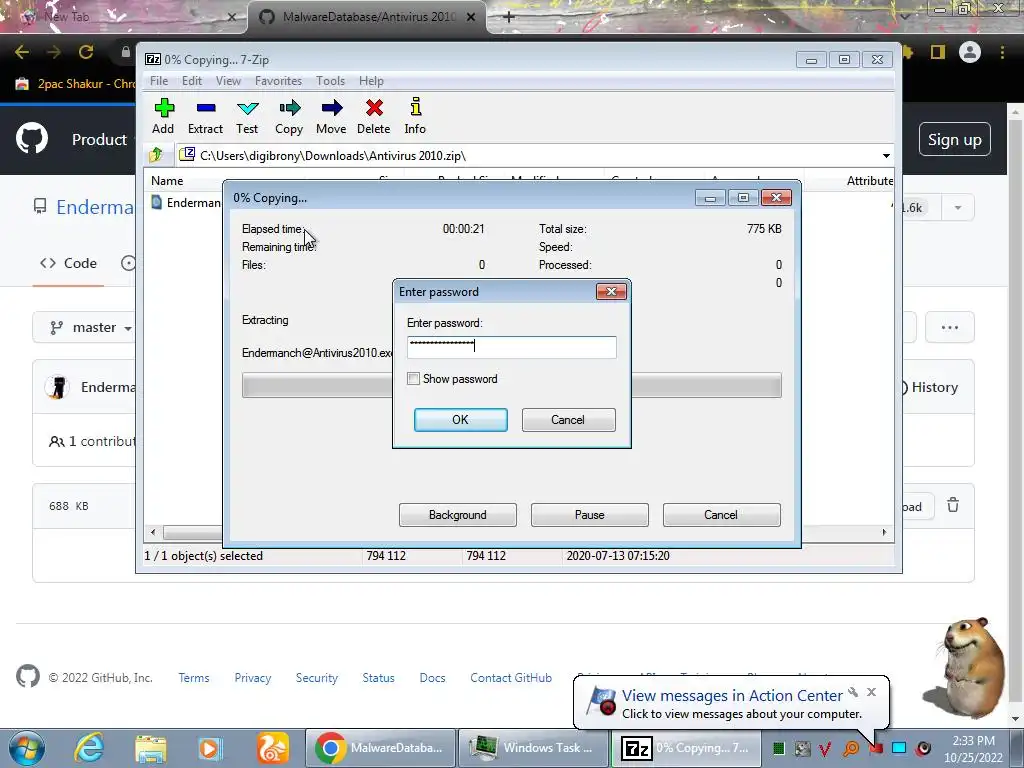Image resolution: width=1024 pixels, height=768 pixels.
Task: Open the master branch dropdown on GitHub
Action: [91, 327]
